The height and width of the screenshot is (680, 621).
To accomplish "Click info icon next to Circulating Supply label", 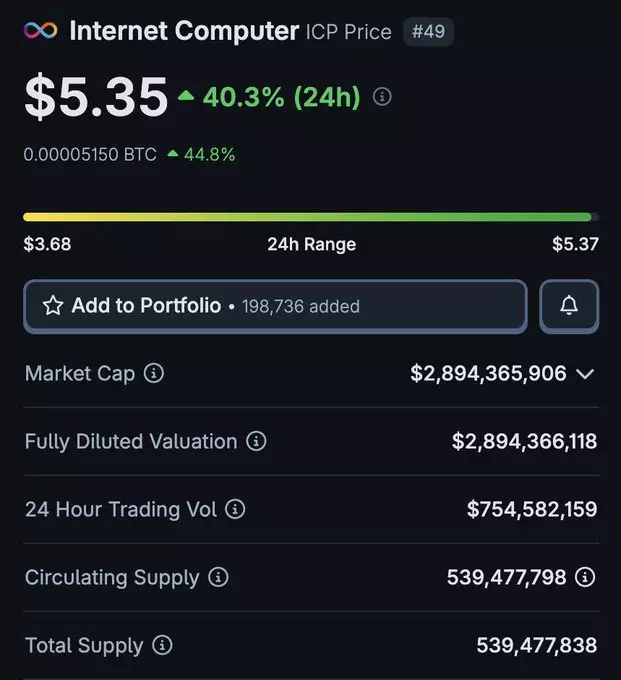I will pyautogui.click(x=218, y=577).
